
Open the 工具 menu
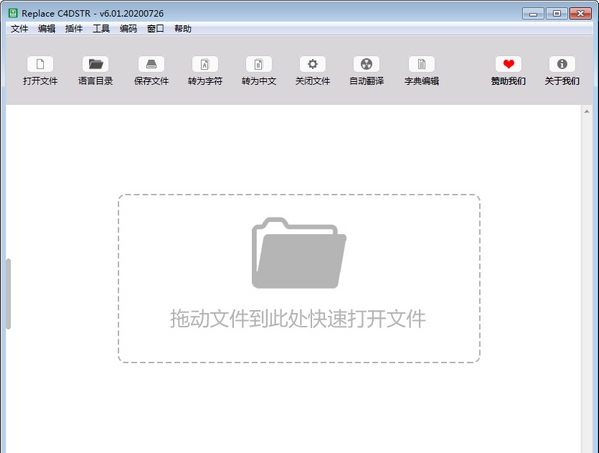tap(101, 29)
